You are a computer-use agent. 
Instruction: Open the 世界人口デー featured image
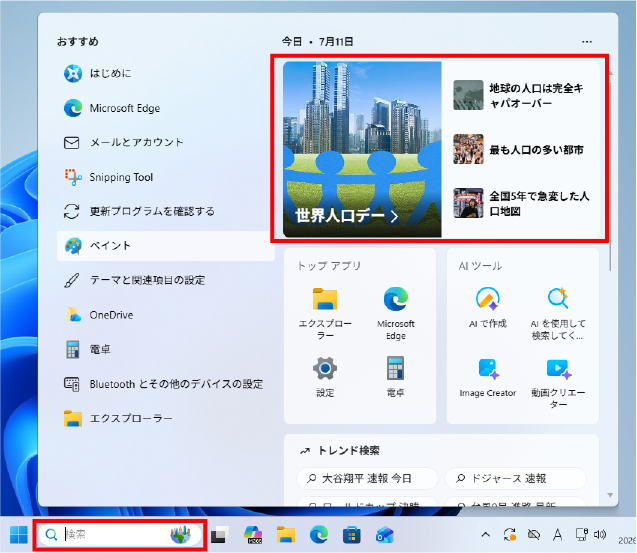(x=362, y=149)
